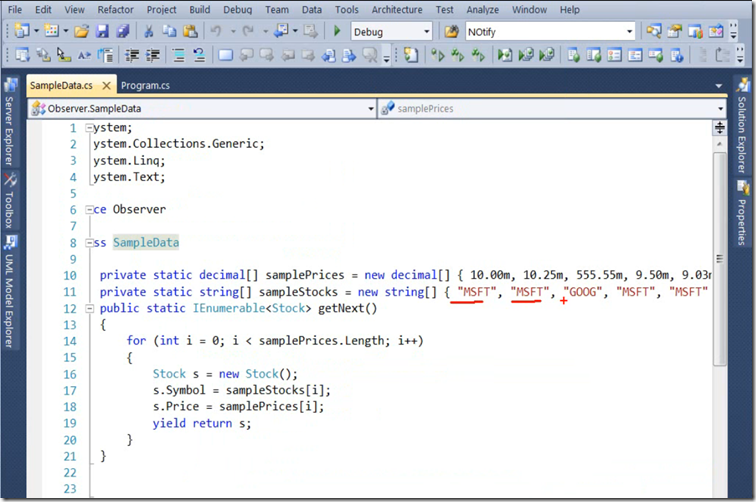The image size is (756, 502).
Task: Open the active files tab list dropdown
Action: [x=718, y=86]
